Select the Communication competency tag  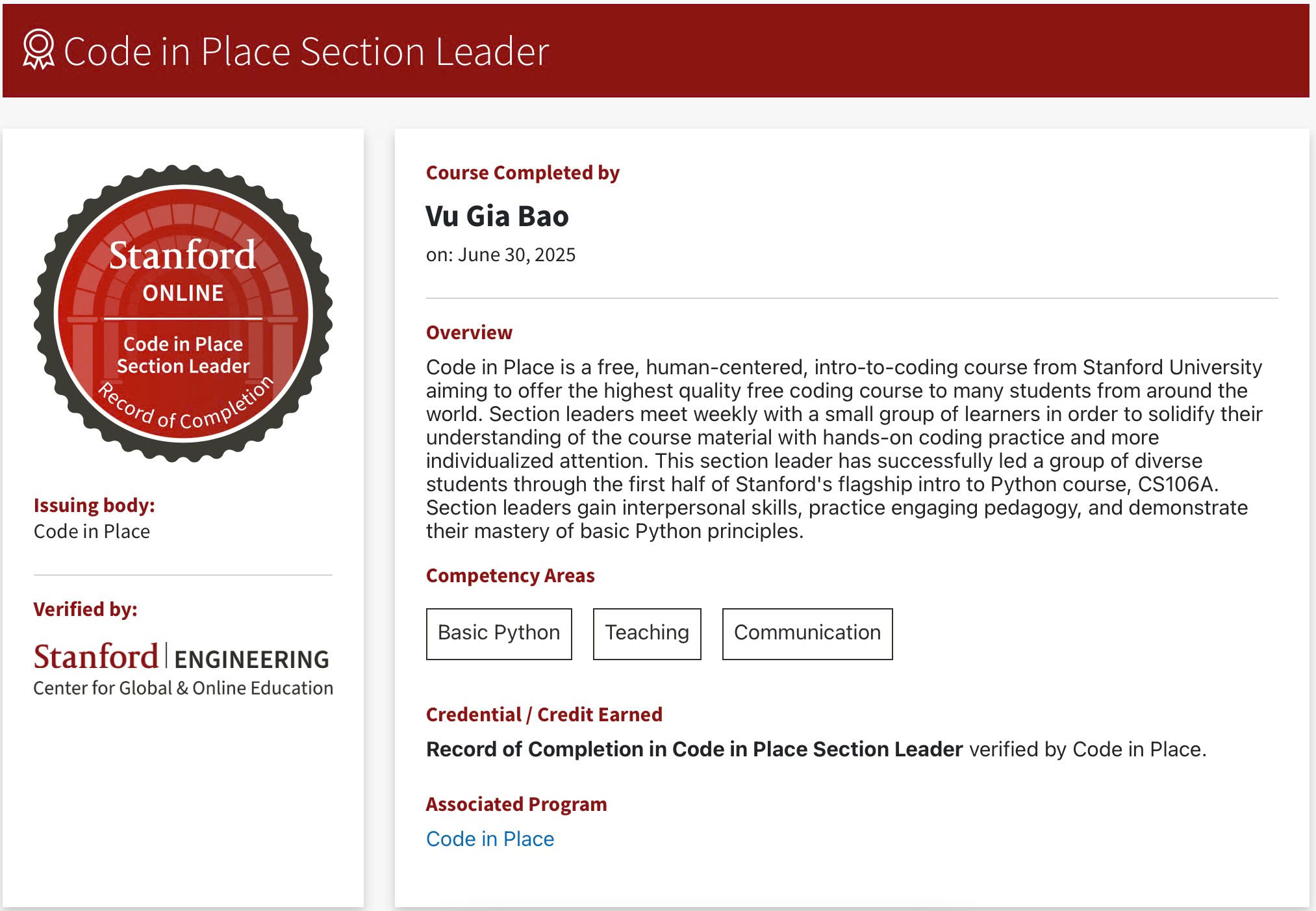coord(807,633)
